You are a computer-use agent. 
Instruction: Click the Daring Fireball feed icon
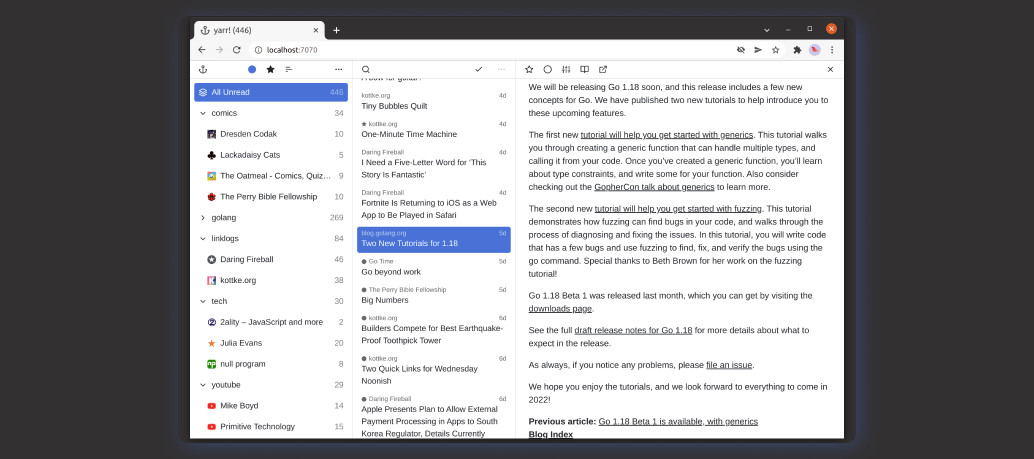tap(212, 260)
